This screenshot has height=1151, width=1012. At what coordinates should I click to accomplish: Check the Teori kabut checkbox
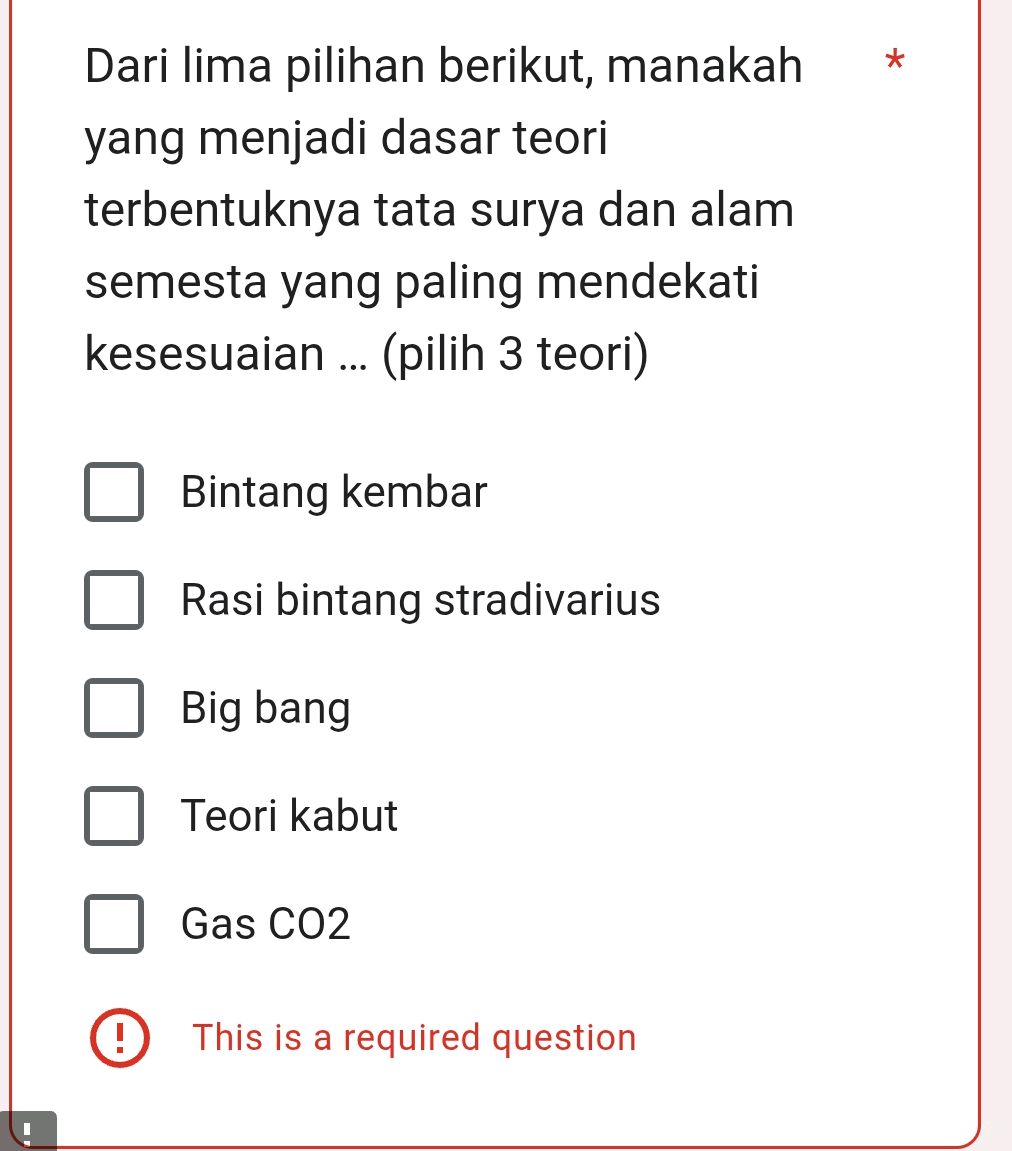coord(113,817)
